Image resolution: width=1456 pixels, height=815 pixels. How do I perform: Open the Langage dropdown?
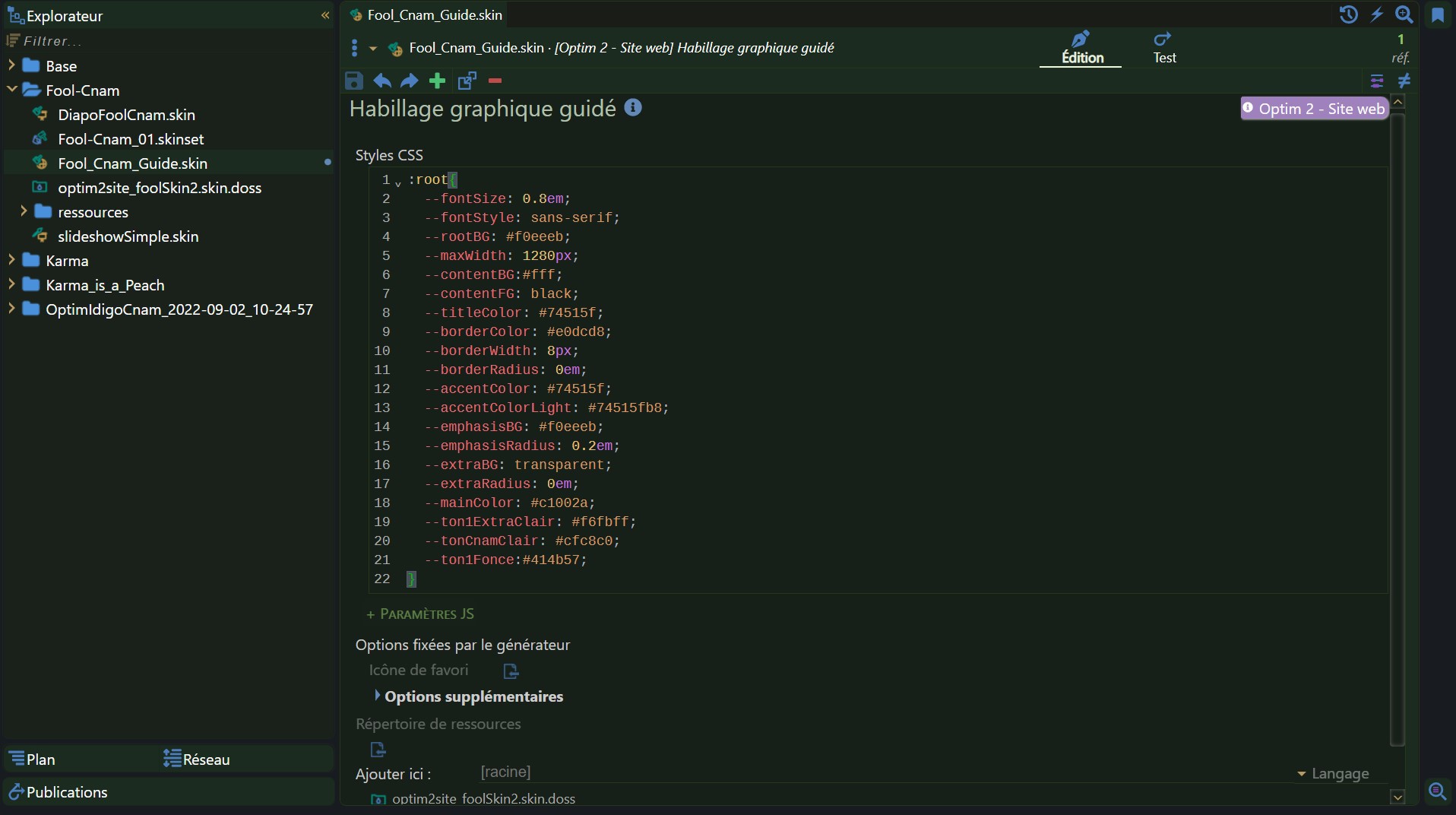pyautogui.click(x=1333, y=773)
